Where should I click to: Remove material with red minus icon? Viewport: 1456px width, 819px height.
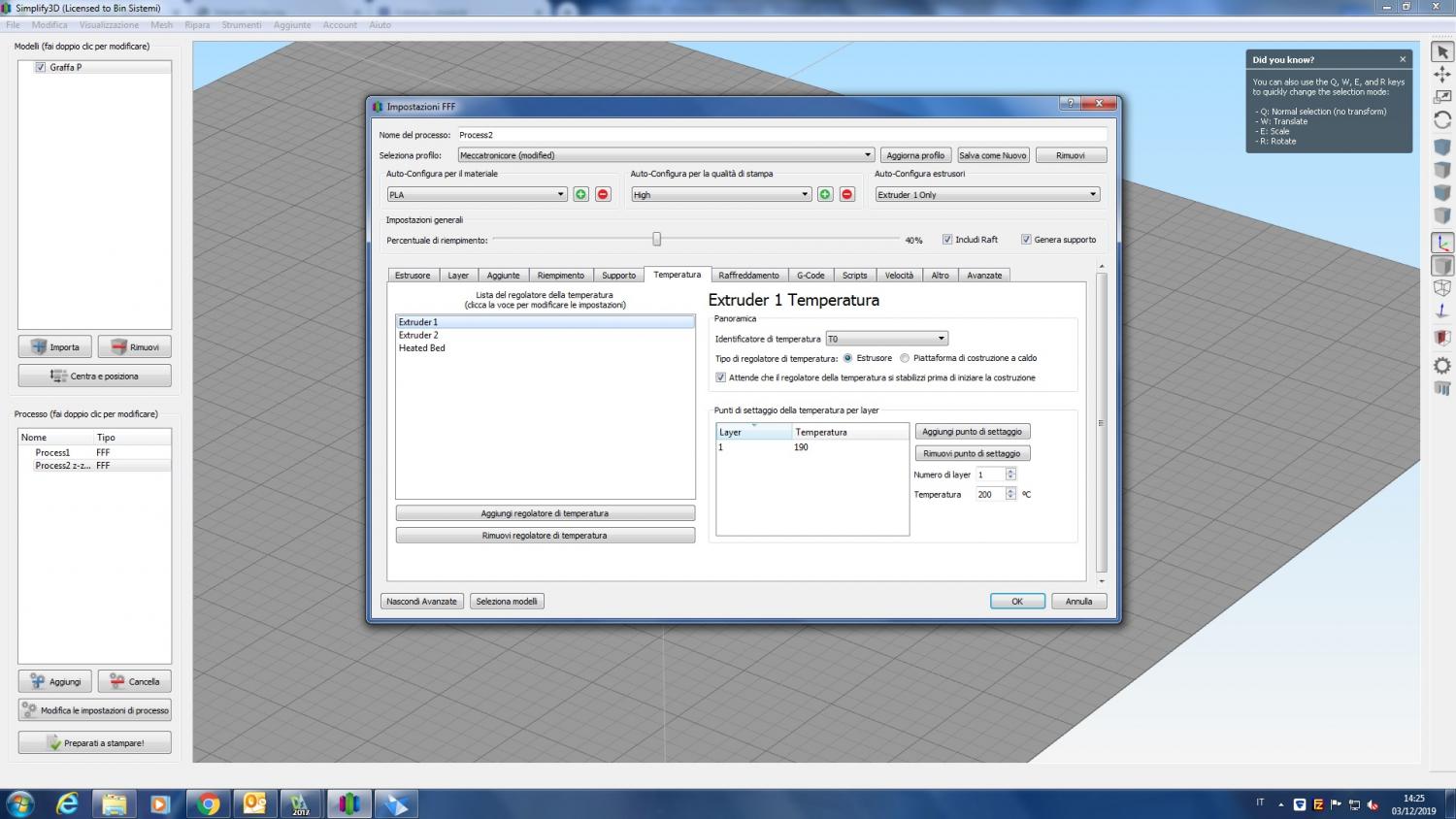(603, 194)
